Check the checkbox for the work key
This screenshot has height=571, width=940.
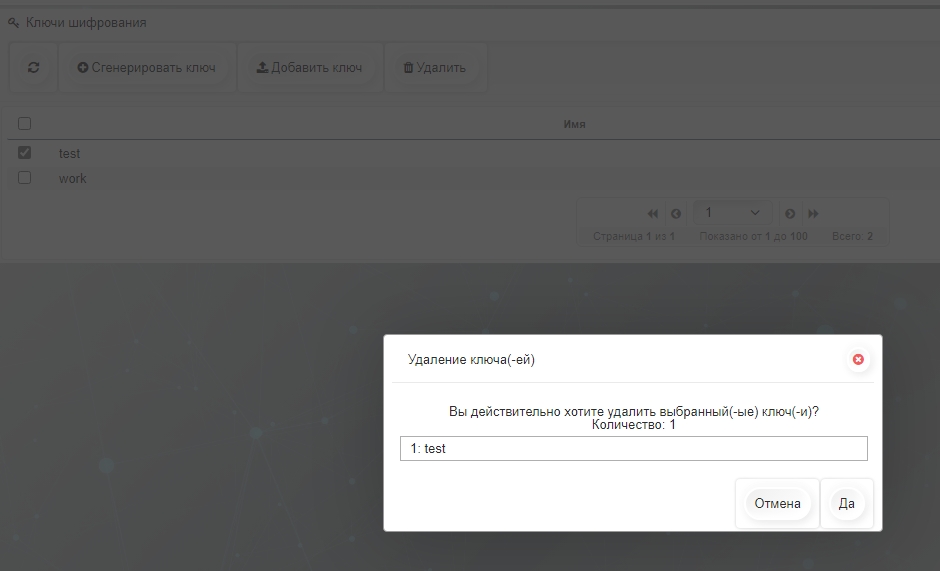[24, 178]
